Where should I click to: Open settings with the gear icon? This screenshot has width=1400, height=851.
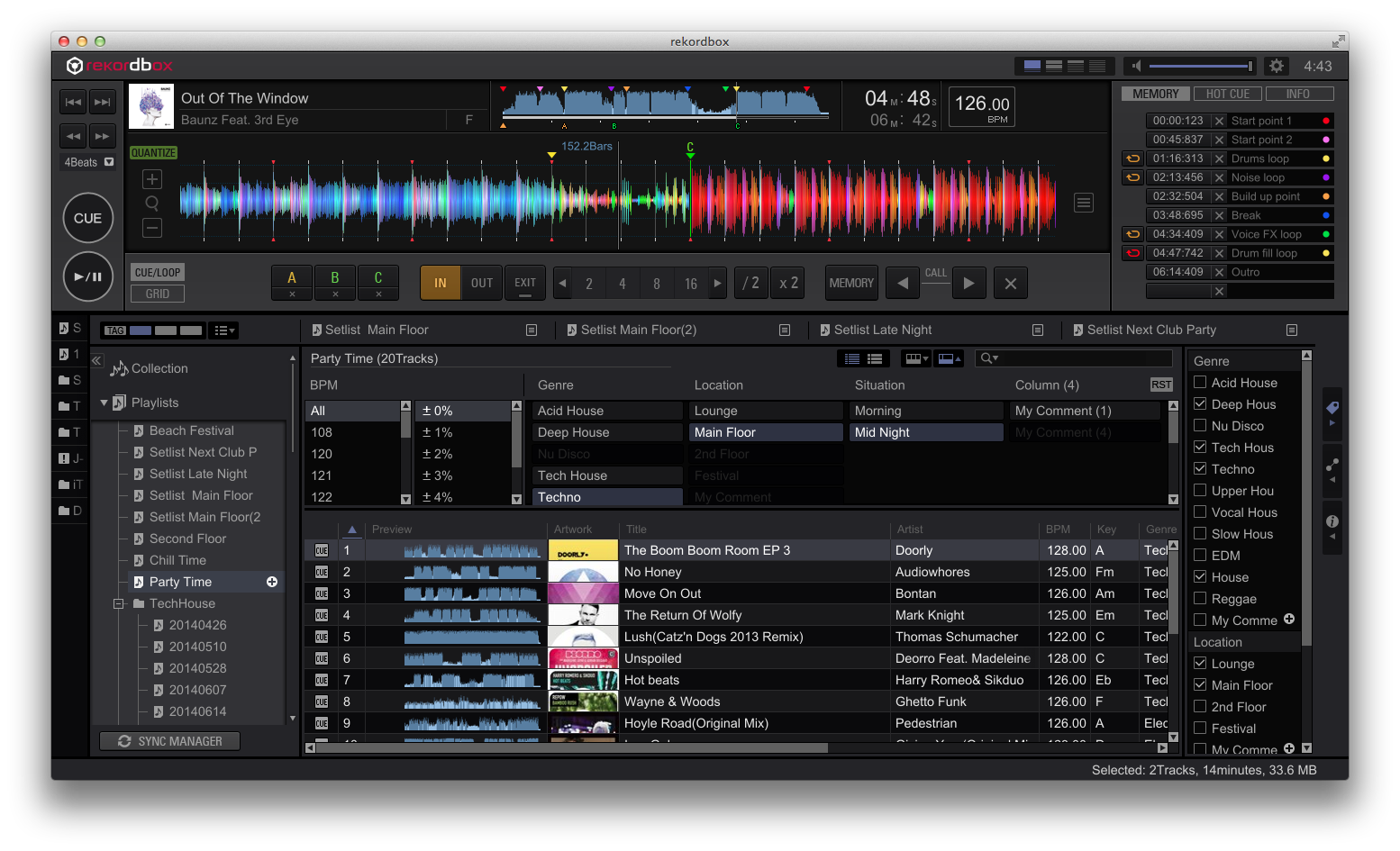1276,66
